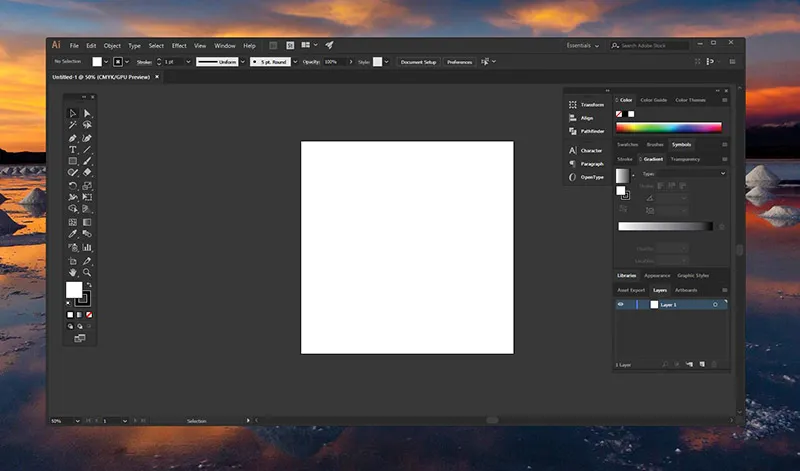The width and height of the screenshot is (800, 471).
Task: Switch to the Swatches tab
Action: point(627,144)
